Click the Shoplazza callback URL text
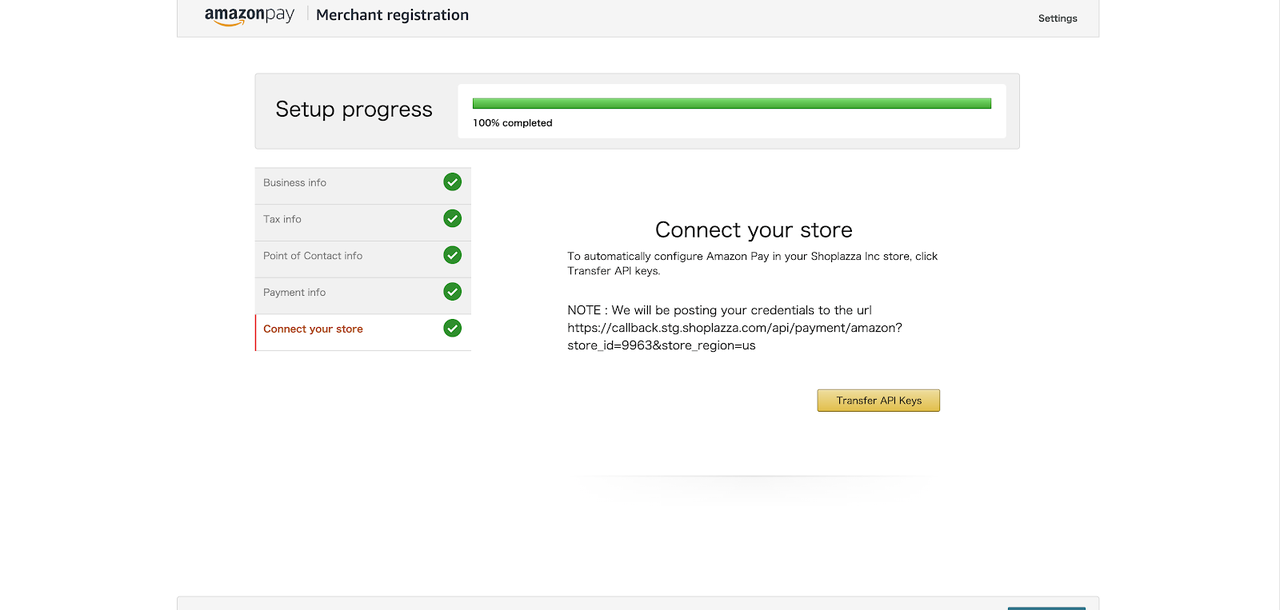The width and height of the screenshot is (1280, 610). pyautogui.click(x=734, y=328)
